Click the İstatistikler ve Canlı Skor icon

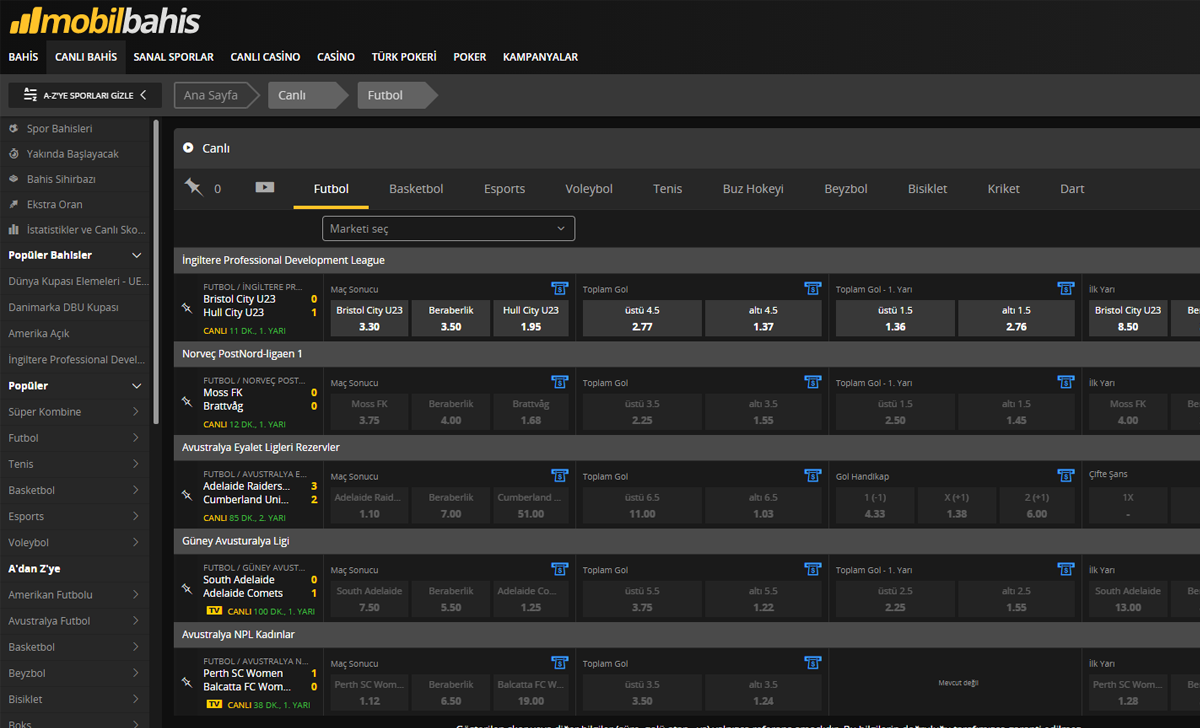coord(14,229)
